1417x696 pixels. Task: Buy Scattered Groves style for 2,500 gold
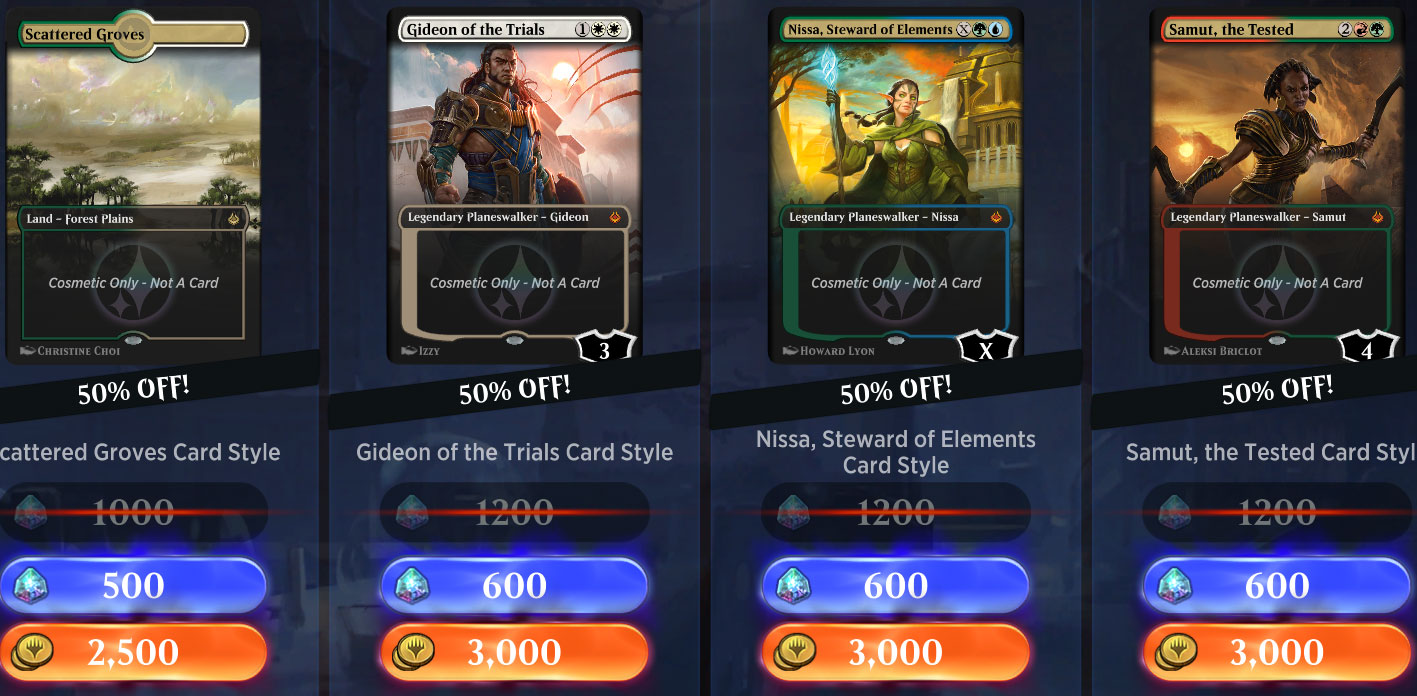[132, 652]
